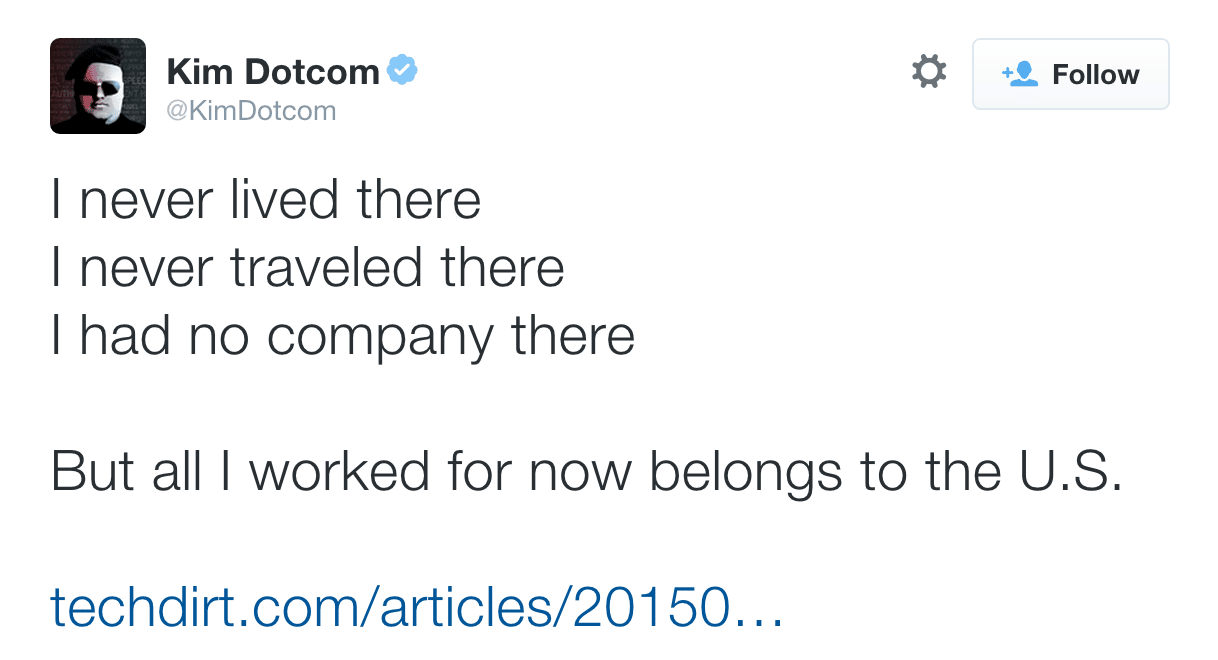Click the ellipsis ending the techdirt link
1218x660 pixels.
click(758, 608)
